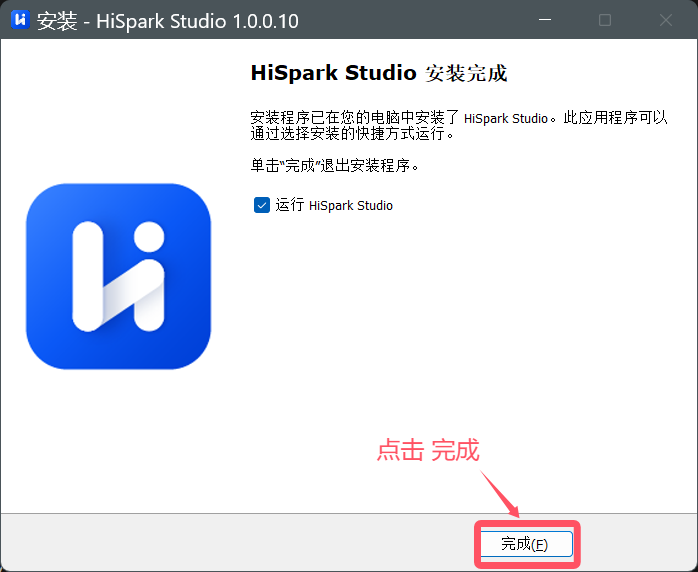Screen dimensions: 698x572
Task: Click the heading HiSpark Studio 安装完成
Action: click(x=379, y=73)
